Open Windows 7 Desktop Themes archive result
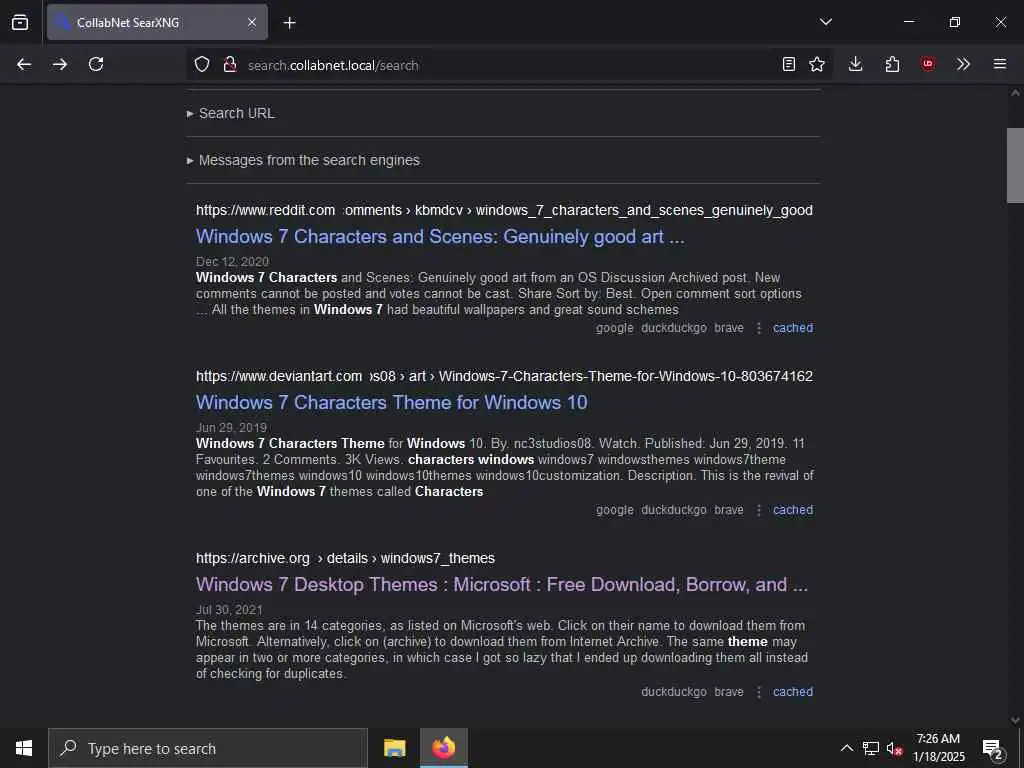 click(x=502, y=584)
